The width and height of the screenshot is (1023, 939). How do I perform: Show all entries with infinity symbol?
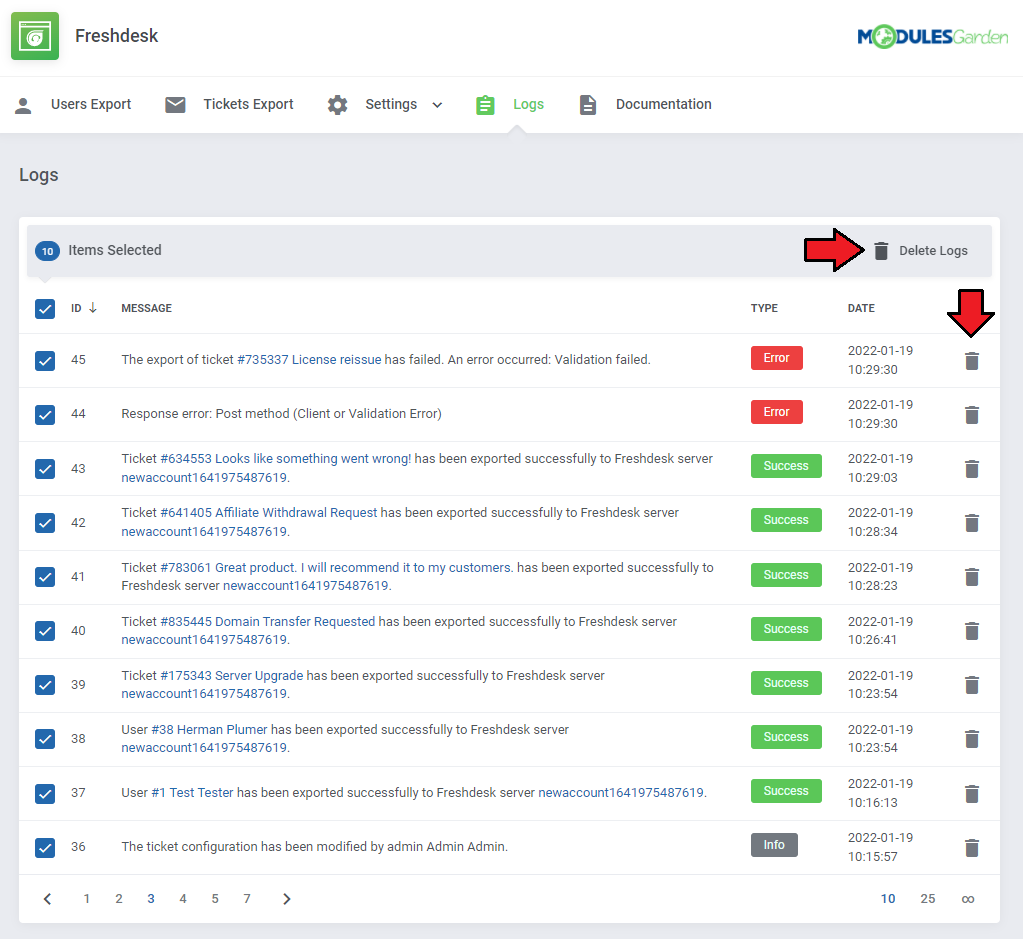[968, 899]
